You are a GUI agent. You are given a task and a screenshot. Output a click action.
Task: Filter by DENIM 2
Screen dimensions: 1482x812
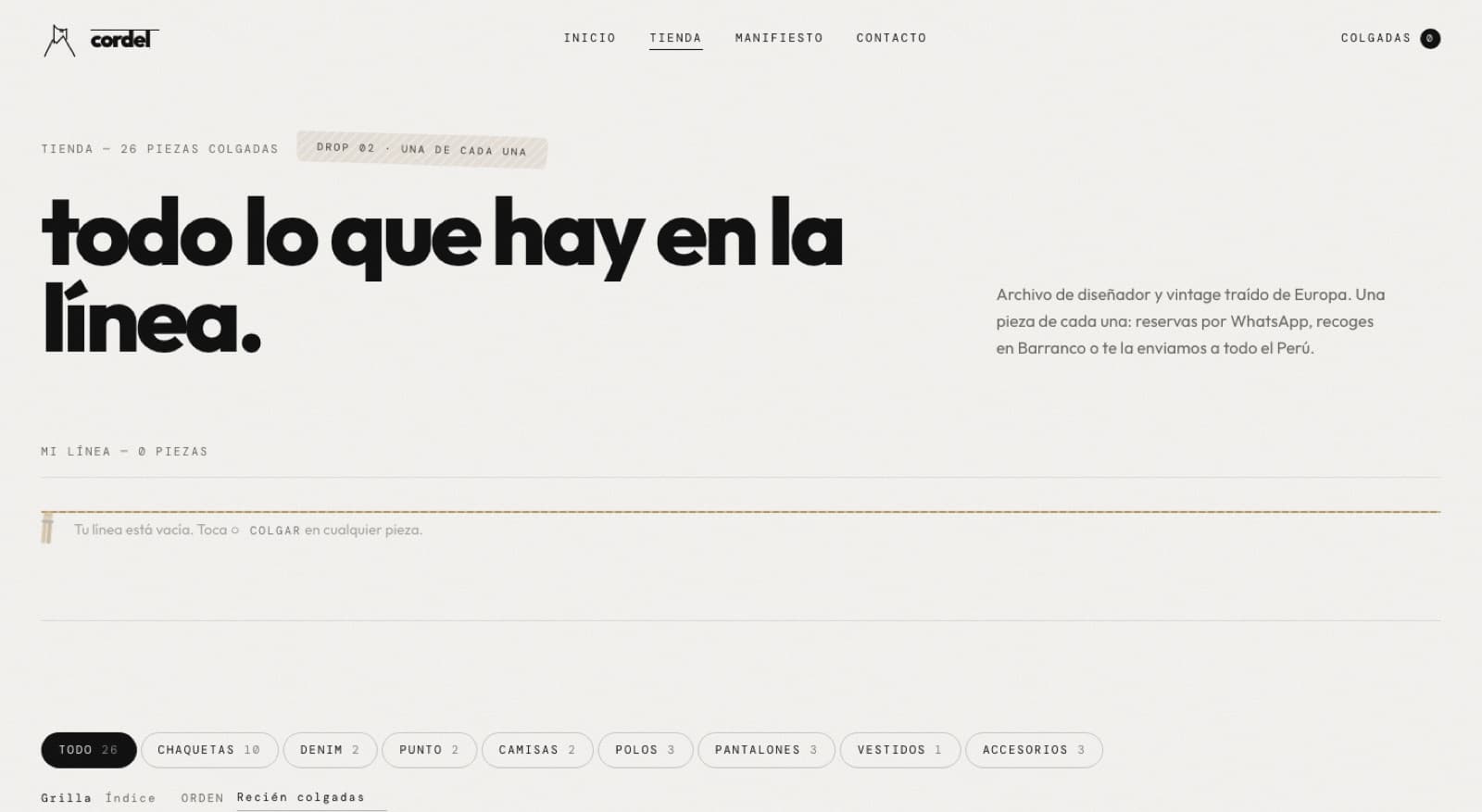[x=330, y=750]
